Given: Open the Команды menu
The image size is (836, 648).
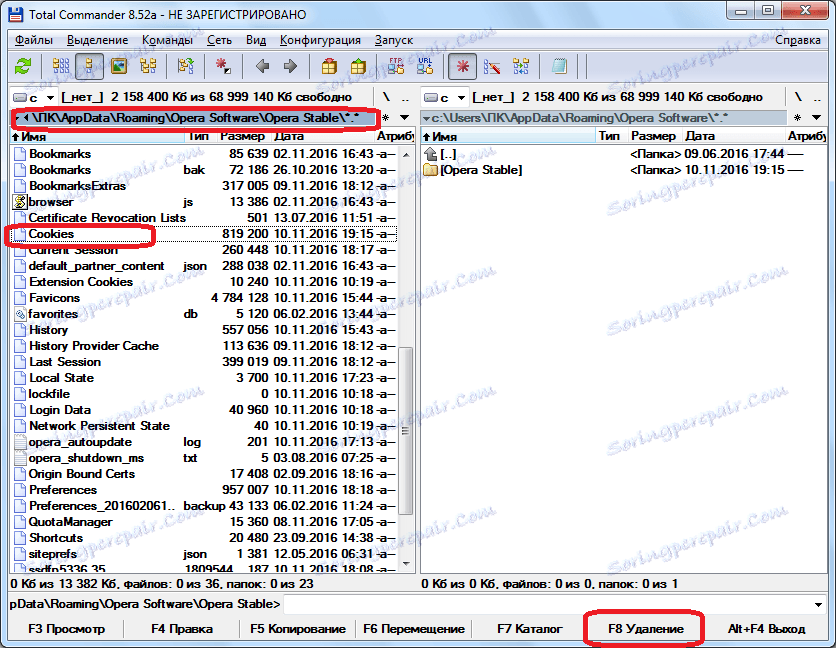Looking at the screenshot, I should click(x=167, y=40).
